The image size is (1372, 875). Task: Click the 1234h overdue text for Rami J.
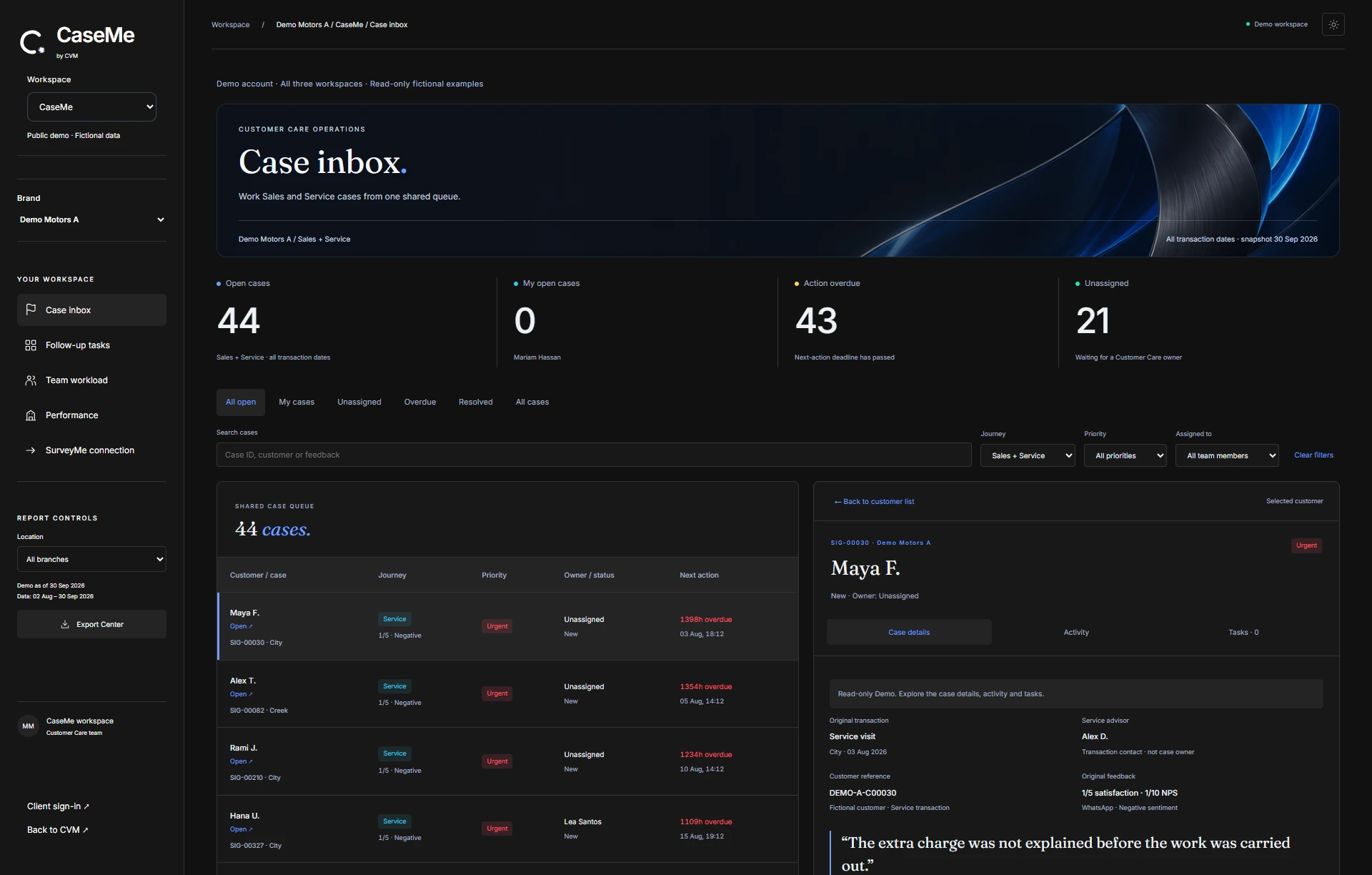[706, 755]
